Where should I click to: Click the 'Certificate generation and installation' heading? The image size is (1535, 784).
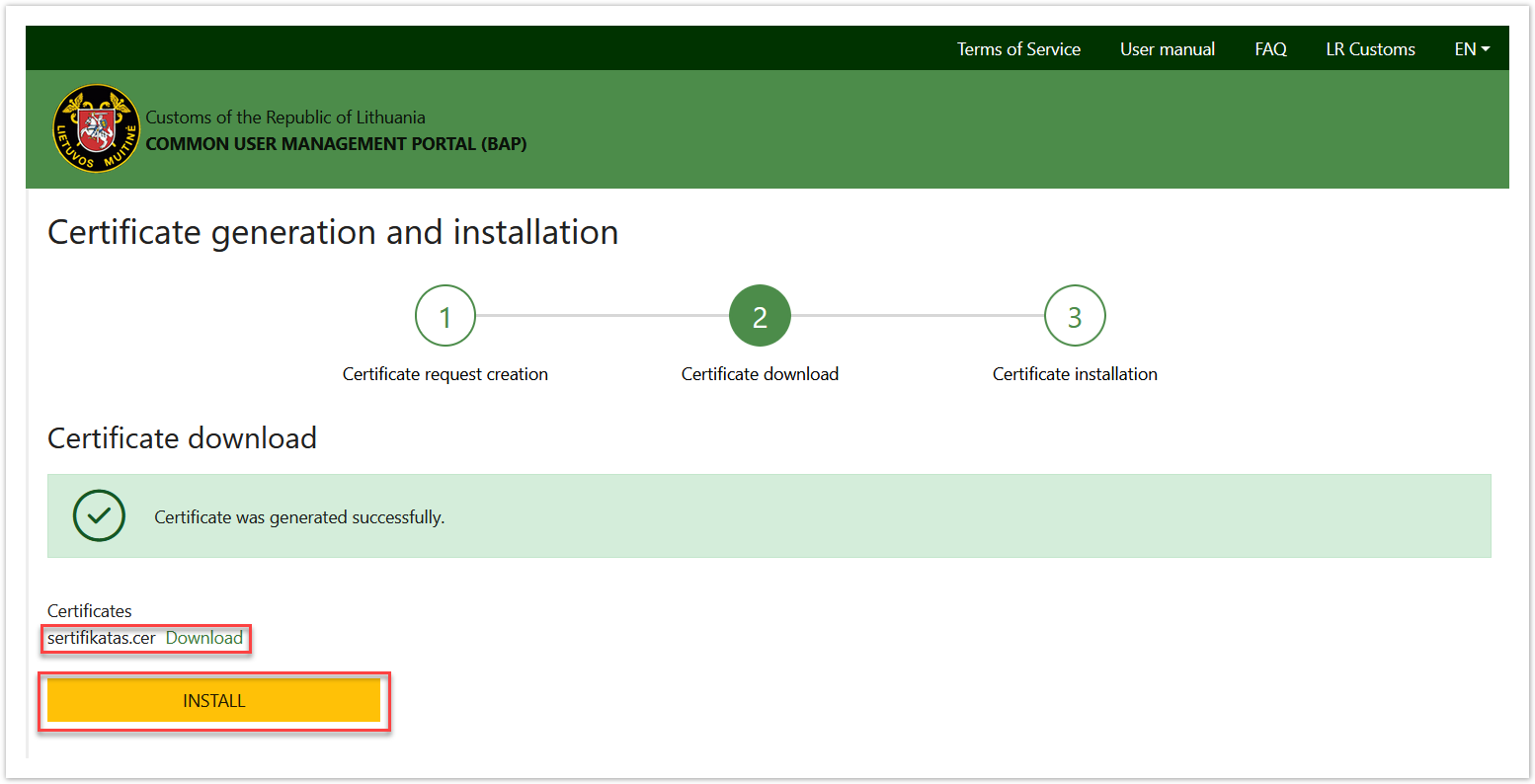[333, 232]
